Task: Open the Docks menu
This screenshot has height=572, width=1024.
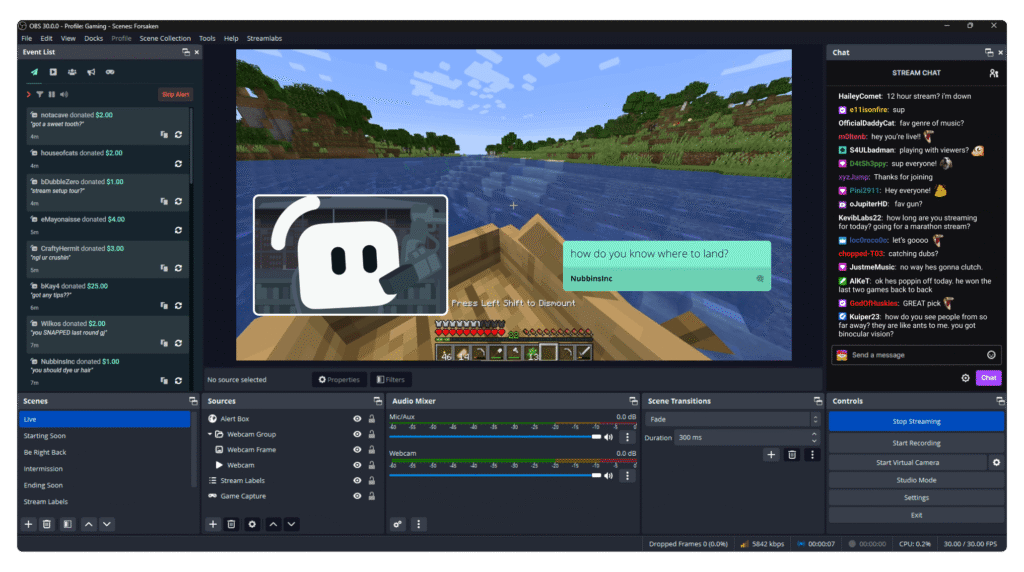Action: pos(93,39)
